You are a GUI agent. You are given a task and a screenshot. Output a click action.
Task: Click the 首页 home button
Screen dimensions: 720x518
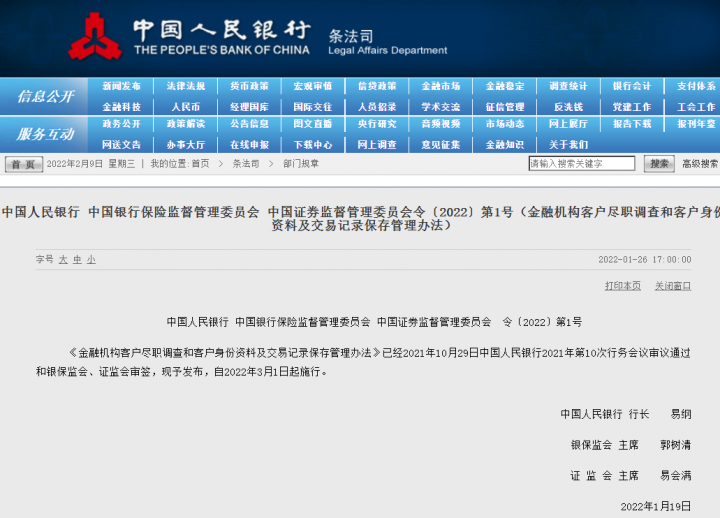point(24,164)
